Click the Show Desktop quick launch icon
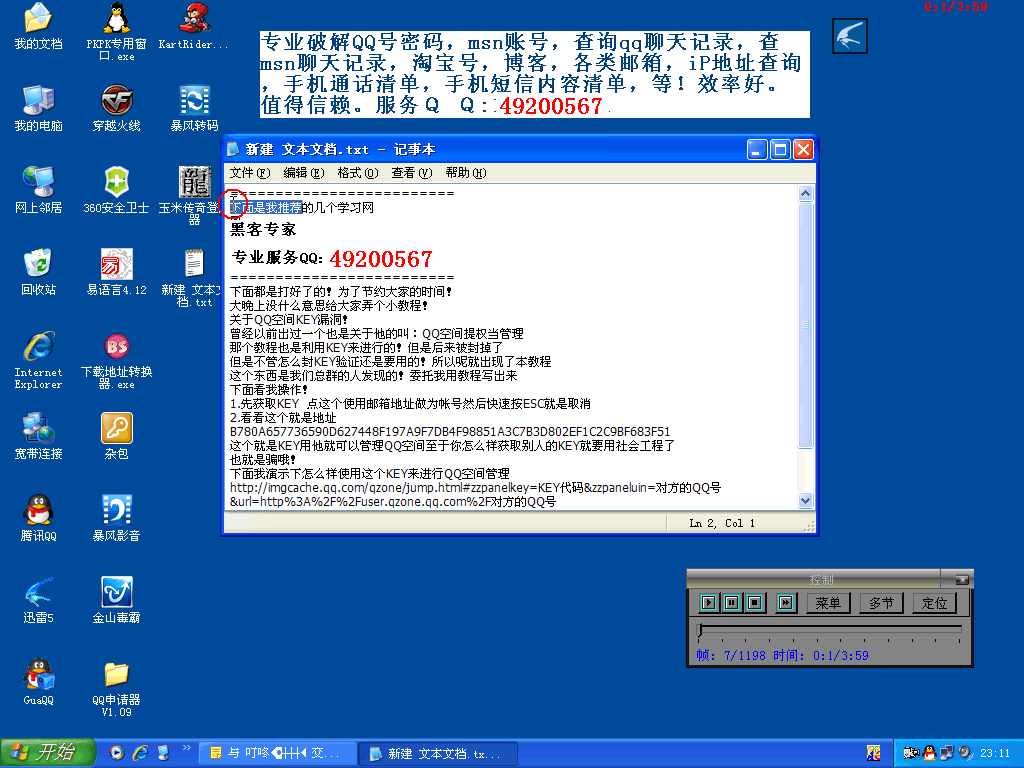The width and height of the screenshot is (1024, 768). 163,753
